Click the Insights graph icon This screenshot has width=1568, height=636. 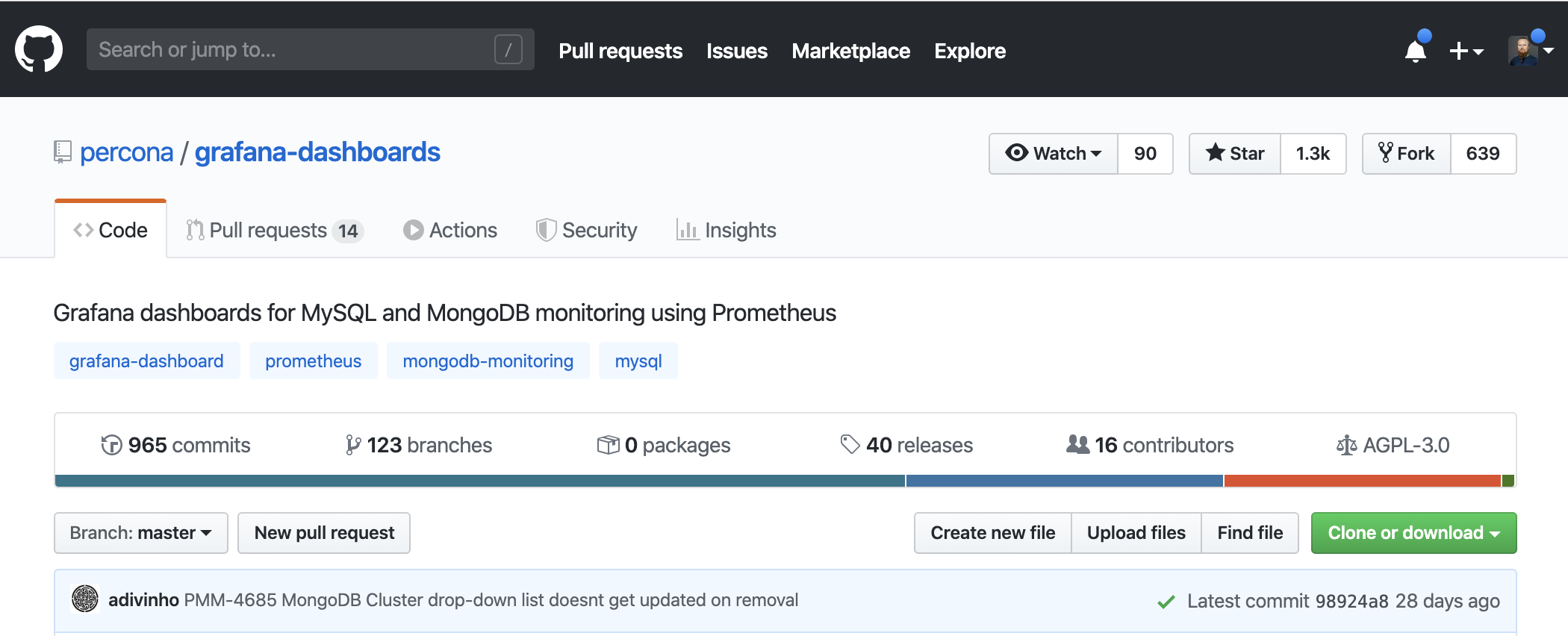(686, 230)
